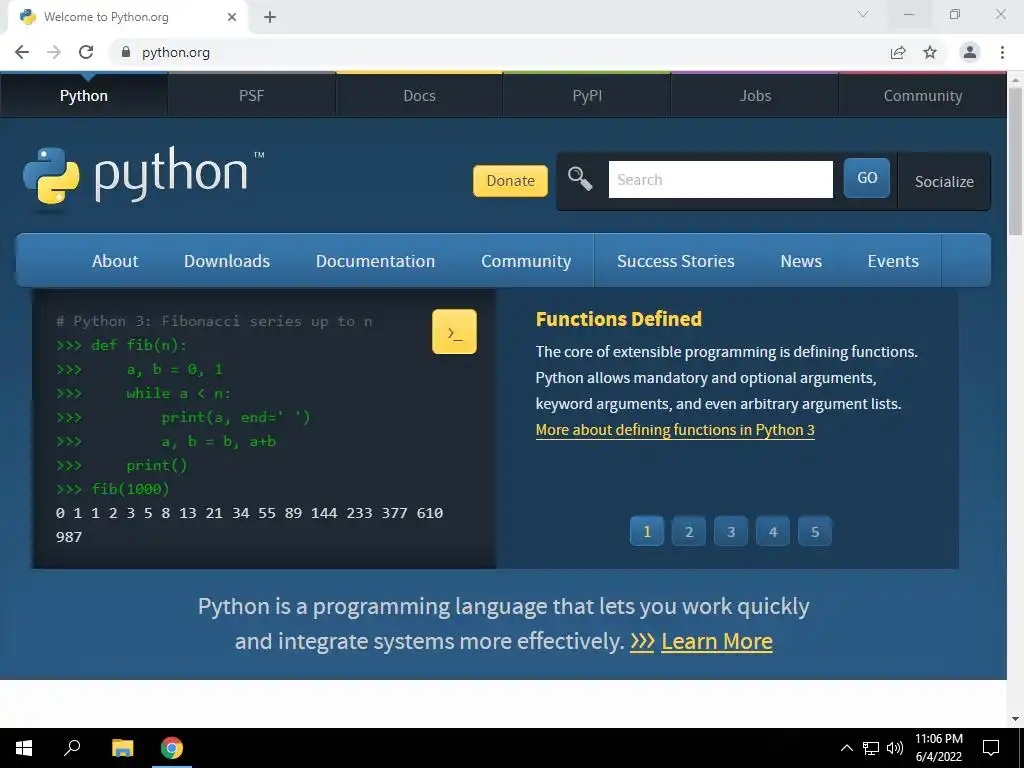
Task: Click the taskbar clock showing 11:06 PM
Action: [x=938, y=748]
